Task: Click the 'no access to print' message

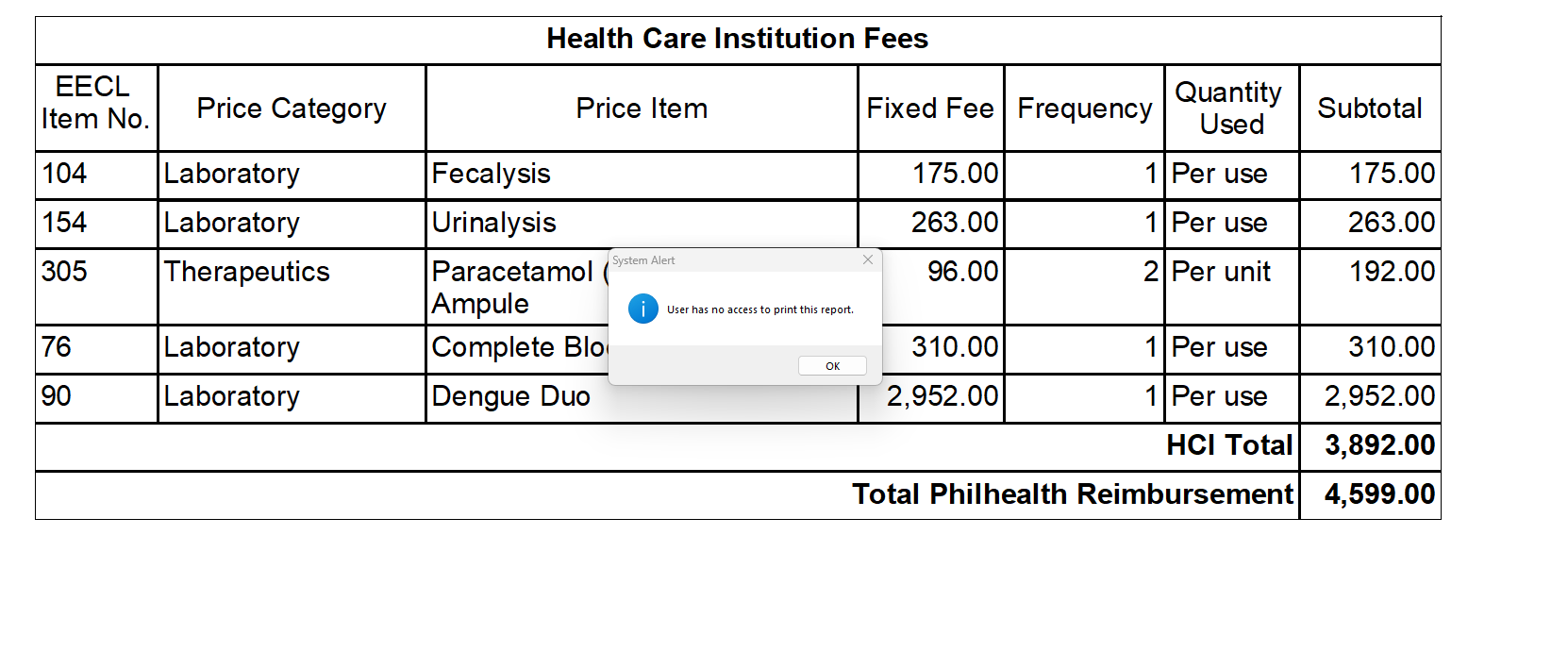Action: [760, 309]
